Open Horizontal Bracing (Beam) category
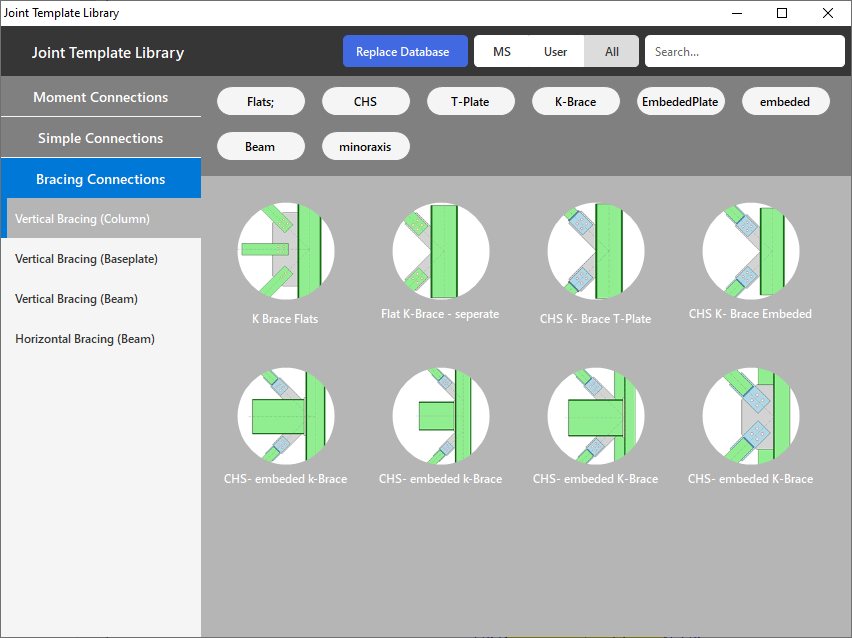The width and height of the screenshot is (852, 638). 85,338
